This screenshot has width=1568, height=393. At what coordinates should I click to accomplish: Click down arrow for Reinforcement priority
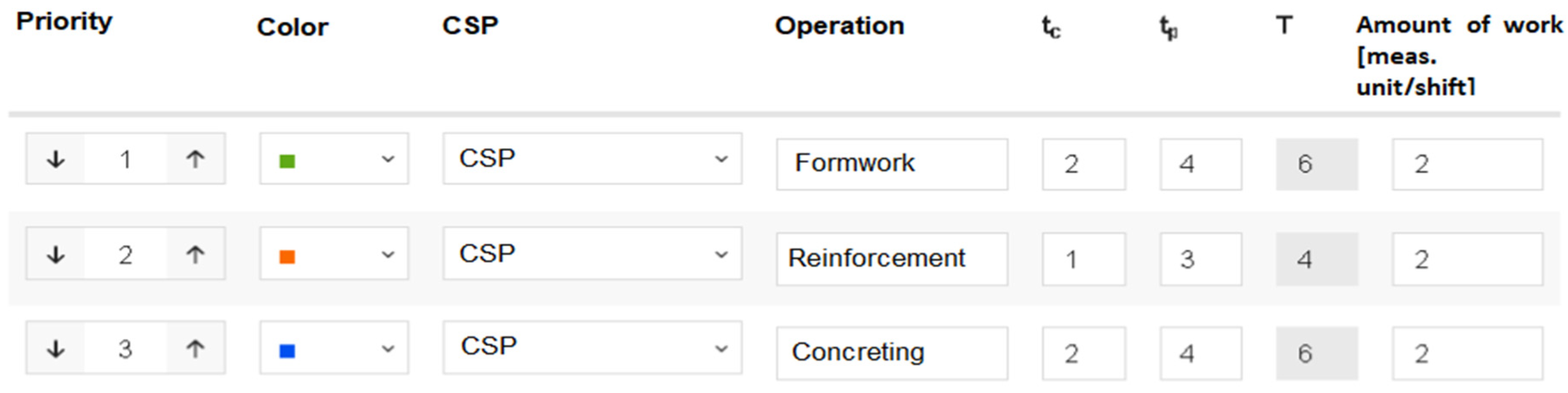coord(56,254)
